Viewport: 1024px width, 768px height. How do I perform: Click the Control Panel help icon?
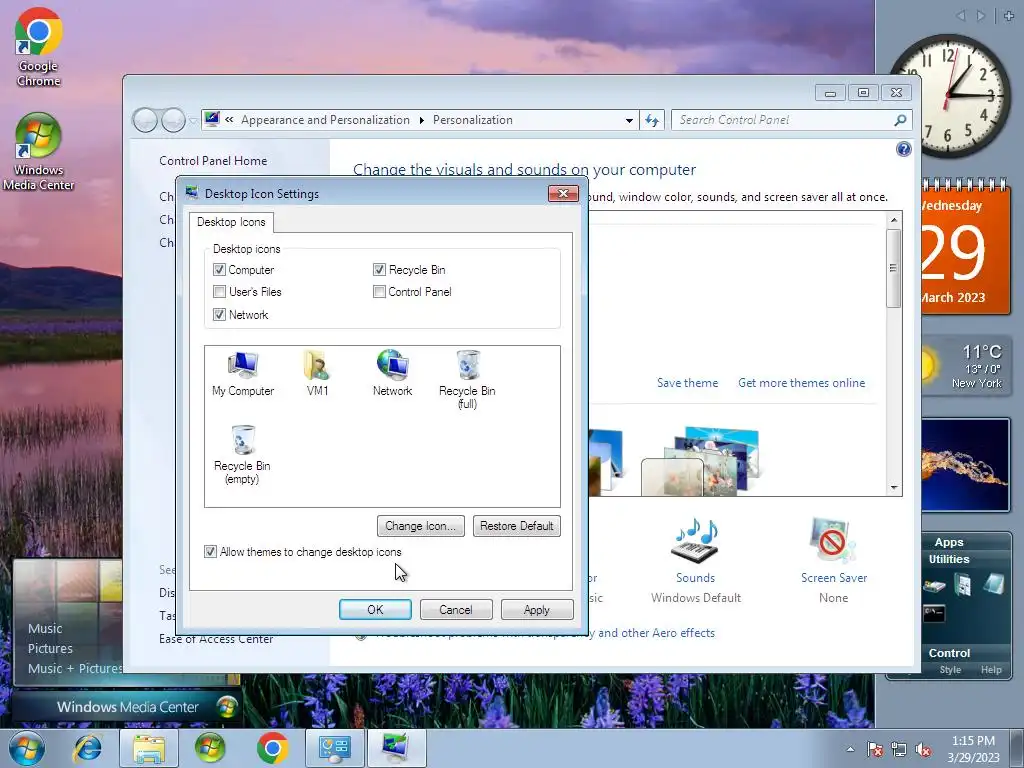903,149
